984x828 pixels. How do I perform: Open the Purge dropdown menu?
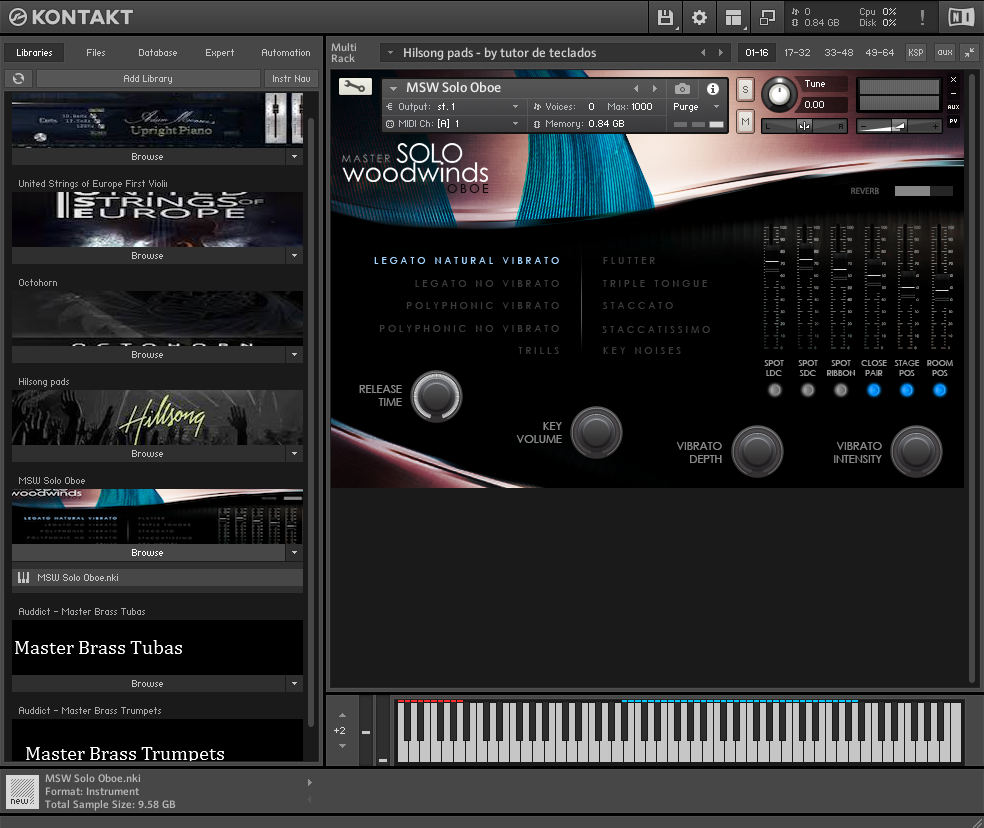click(697, 107)
